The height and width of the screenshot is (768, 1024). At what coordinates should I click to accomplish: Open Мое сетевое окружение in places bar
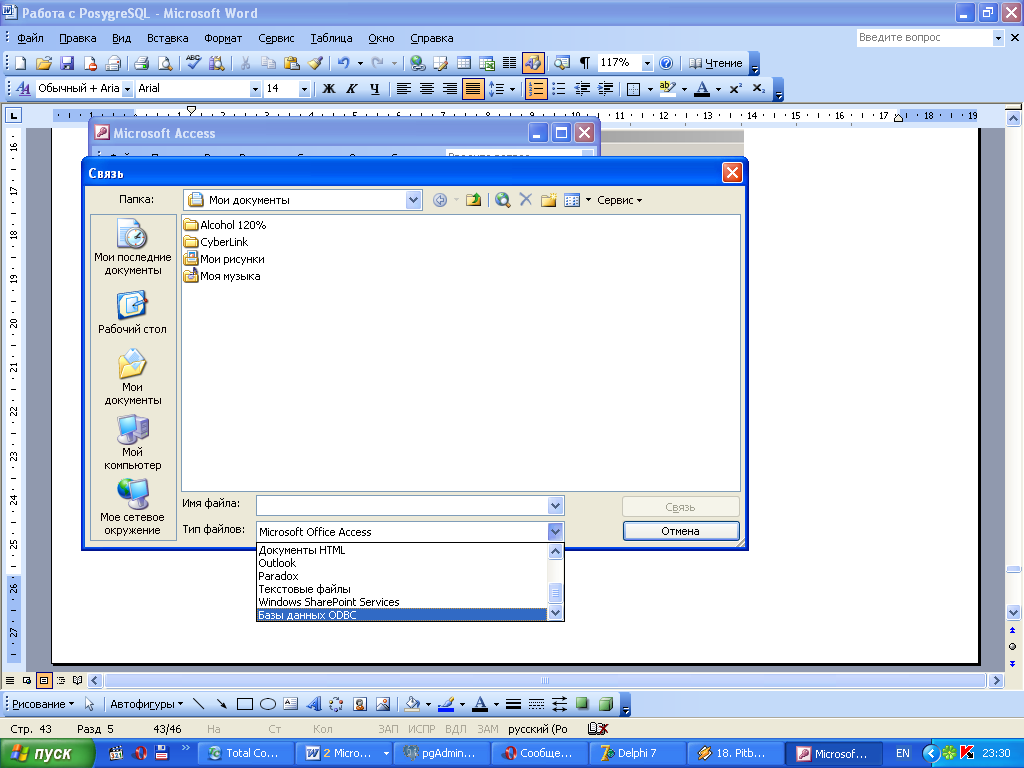[133, 507]
